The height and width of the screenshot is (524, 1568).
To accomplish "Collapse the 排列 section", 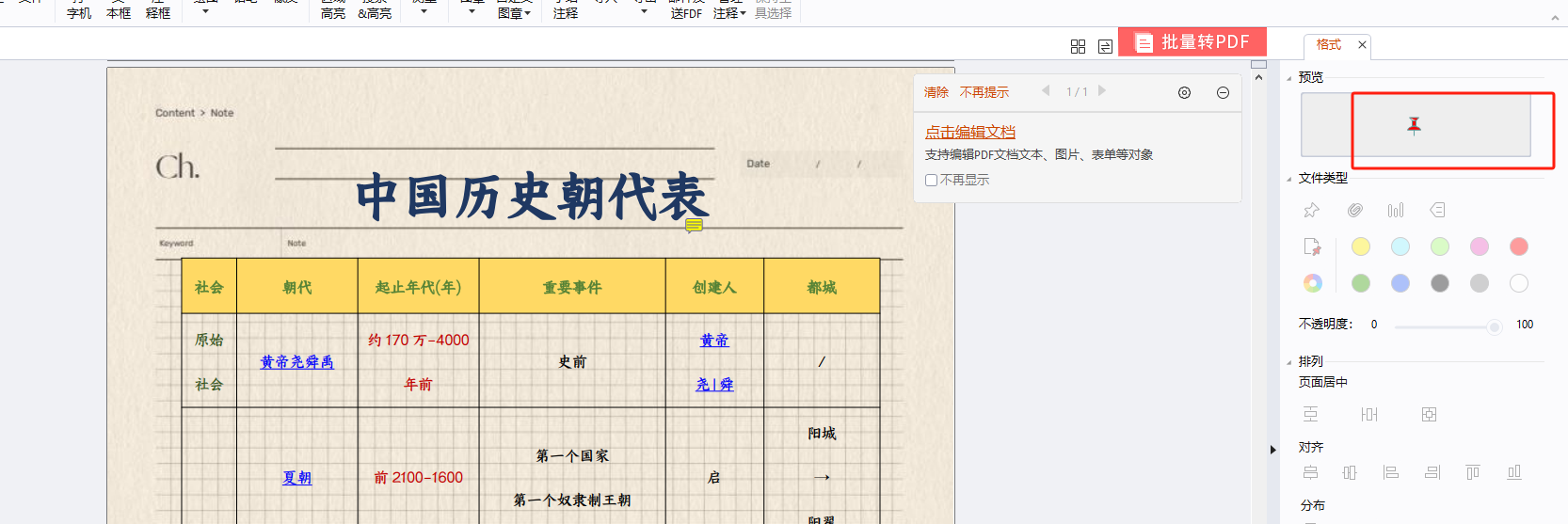I will [1289, 362].
